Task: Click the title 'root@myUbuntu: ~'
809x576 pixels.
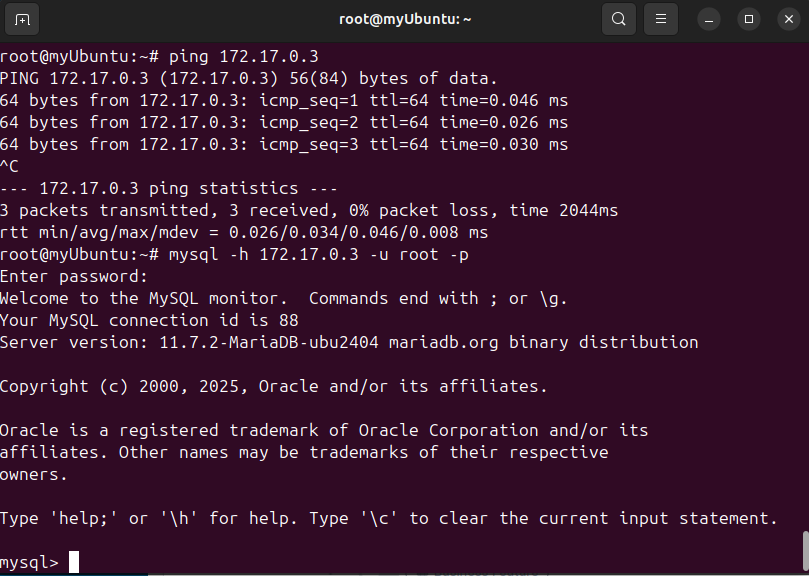Action: (x=405, y=19)
